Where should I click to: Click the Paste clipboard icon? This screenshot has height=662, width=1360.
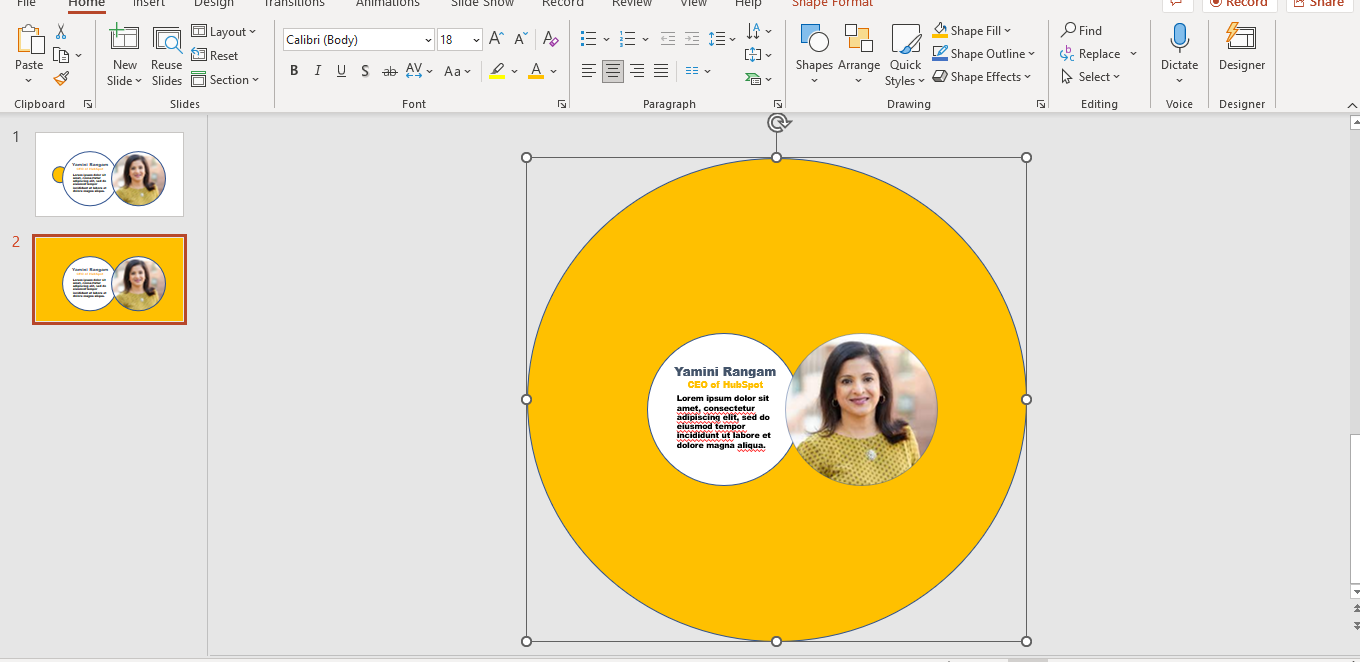(29, 40)
